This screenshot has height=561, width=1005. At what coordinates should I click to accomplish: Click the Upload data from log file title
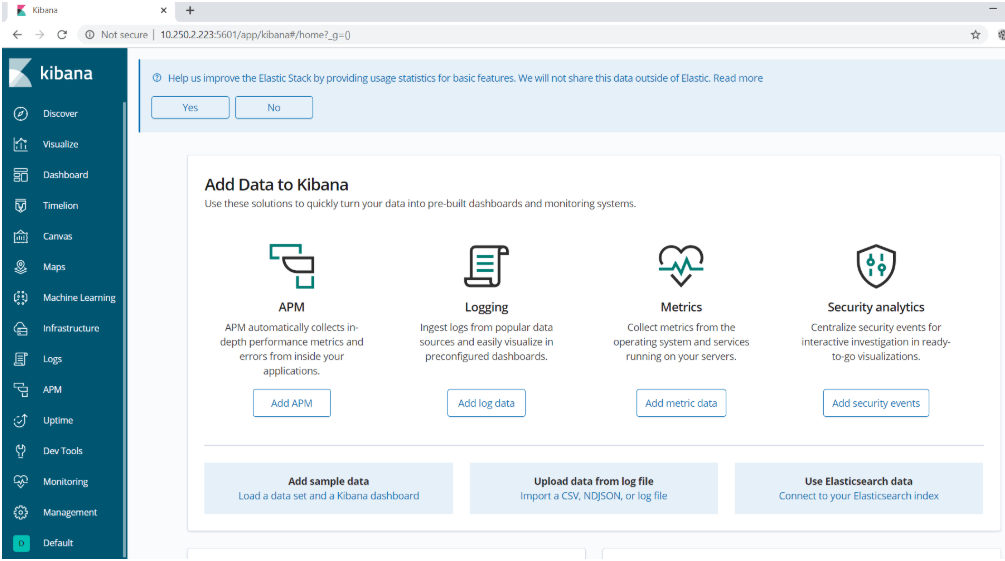click(594, 481)
